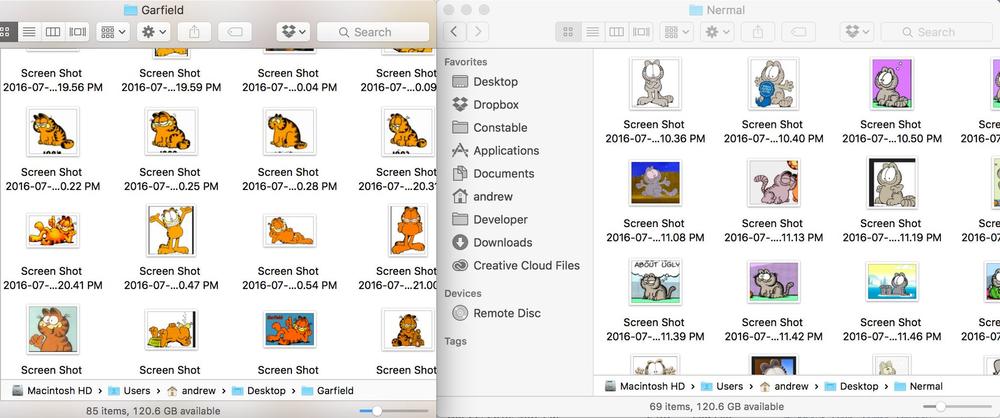Image resolution: width=1000 pixels, height=418 pixels.
Task: Select icon view in Nermal window
Action: tap(568, 31)
